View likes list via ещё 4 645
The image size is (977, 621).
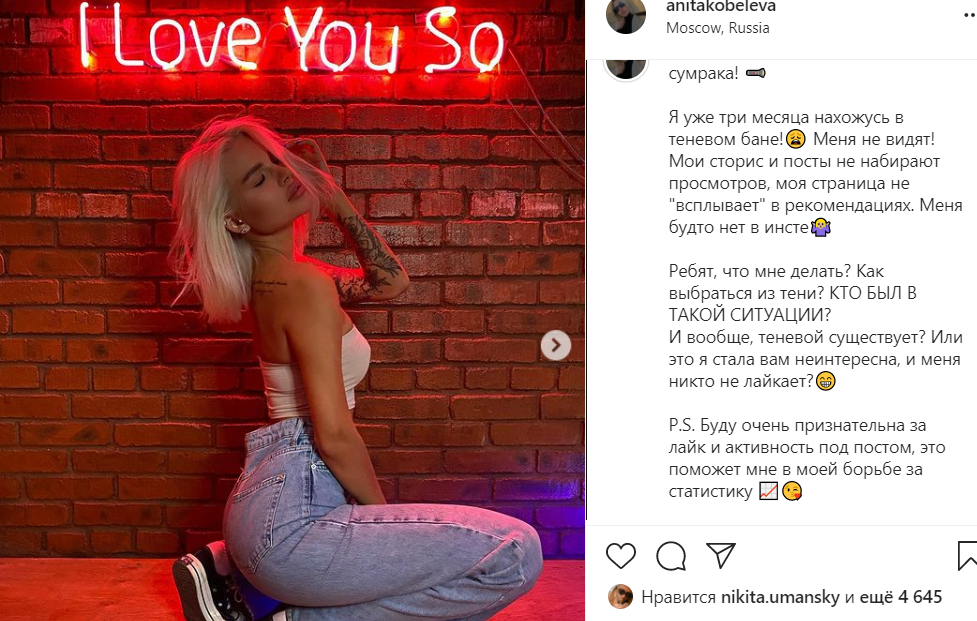(901, 597)
